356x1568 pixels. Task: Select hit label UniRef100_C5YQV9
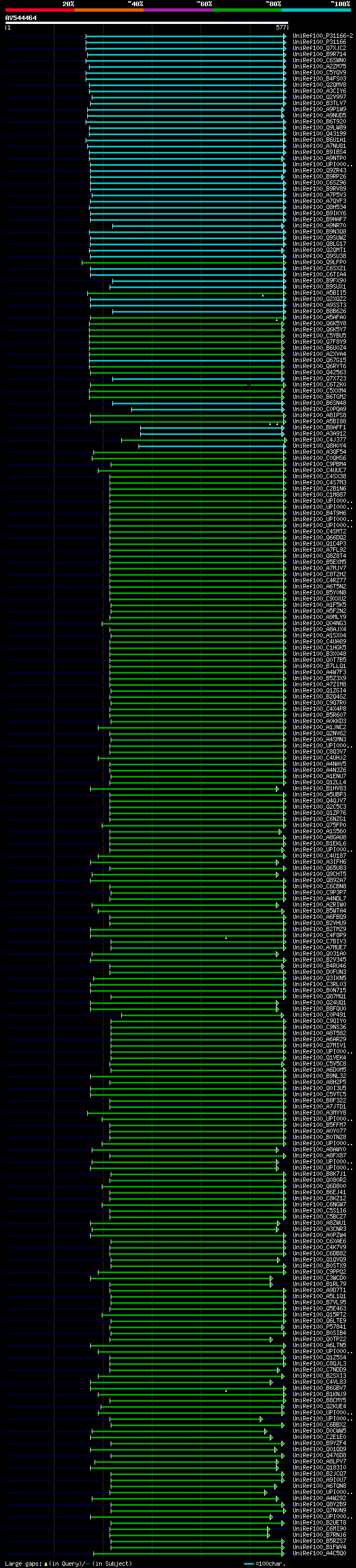pyautogui.click(x=319, y=72)
